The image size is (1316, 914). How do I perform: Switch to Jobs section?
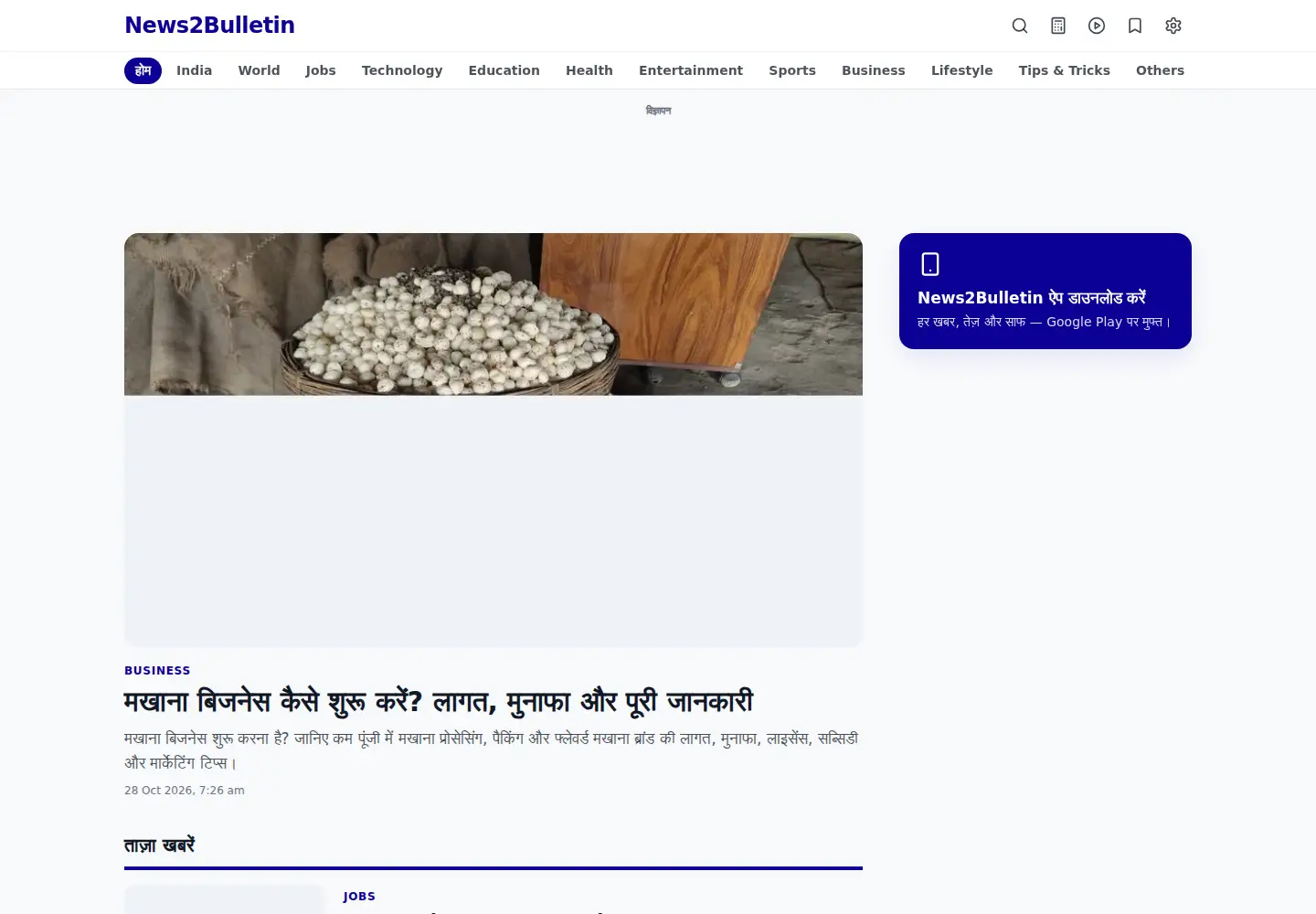[321, 70]
